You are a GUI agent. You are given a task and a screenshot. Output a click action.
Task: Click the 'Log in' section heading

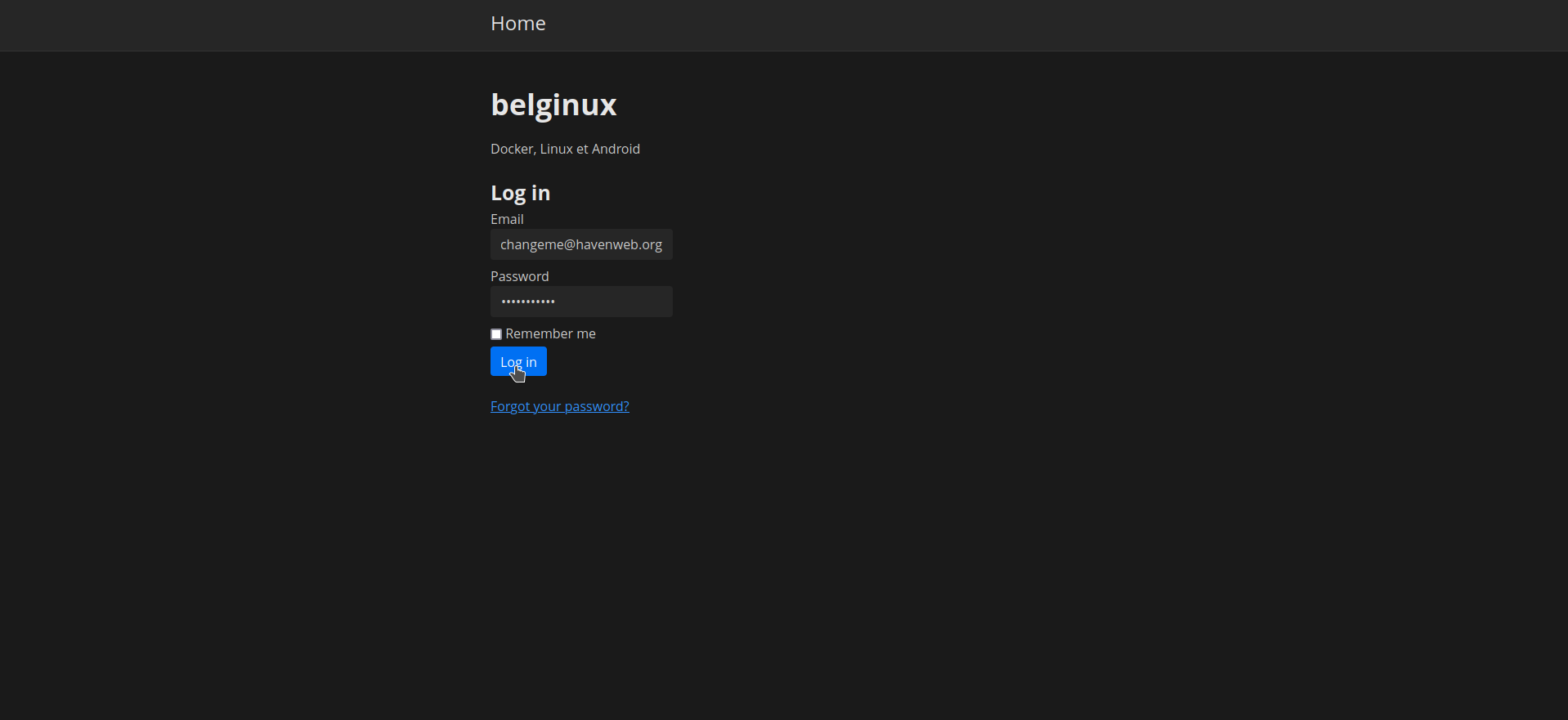point(520,193)
